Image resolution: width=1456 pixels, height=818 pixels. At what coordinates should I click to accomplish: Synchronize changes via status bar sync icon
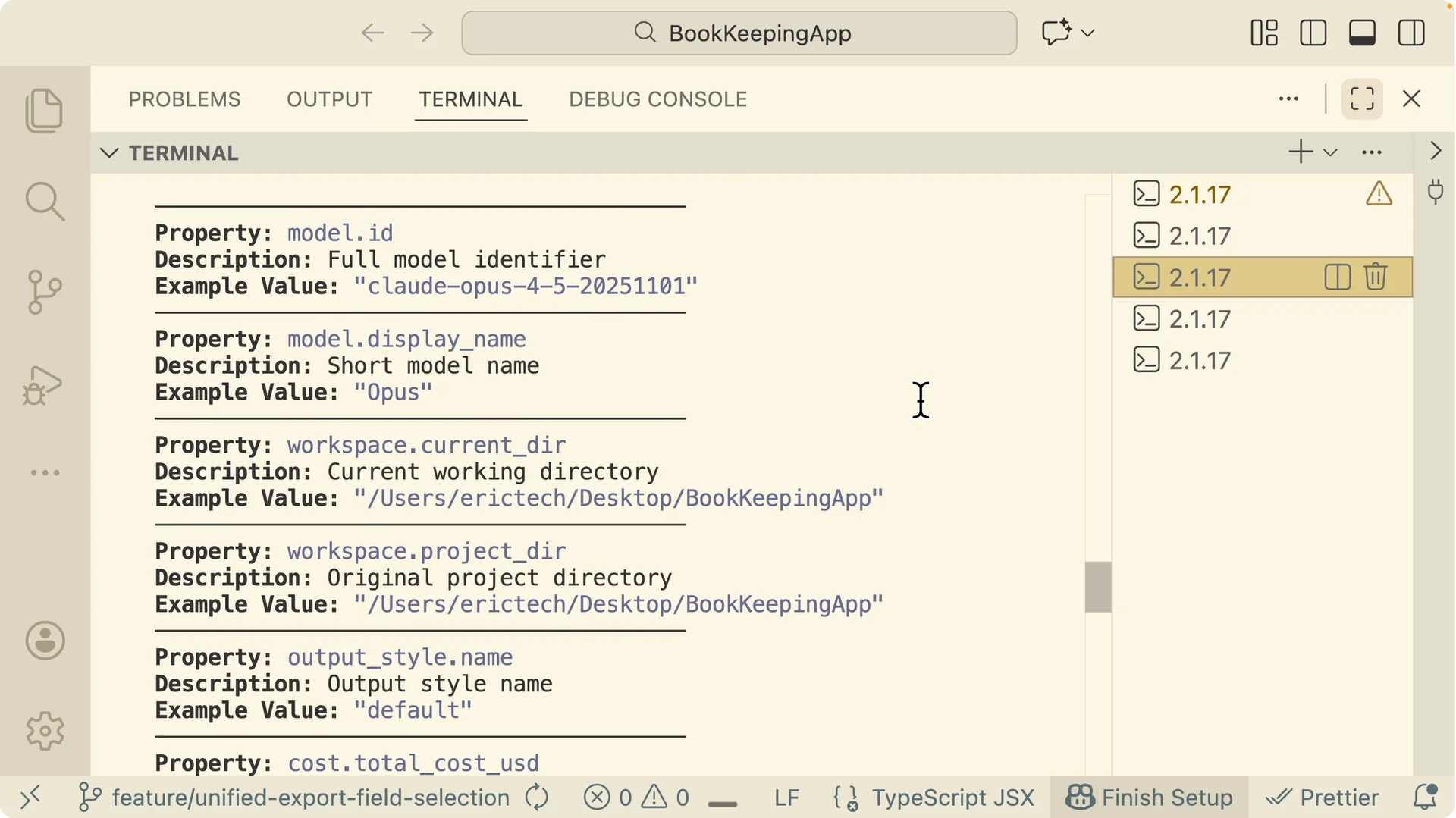point(537,798)
